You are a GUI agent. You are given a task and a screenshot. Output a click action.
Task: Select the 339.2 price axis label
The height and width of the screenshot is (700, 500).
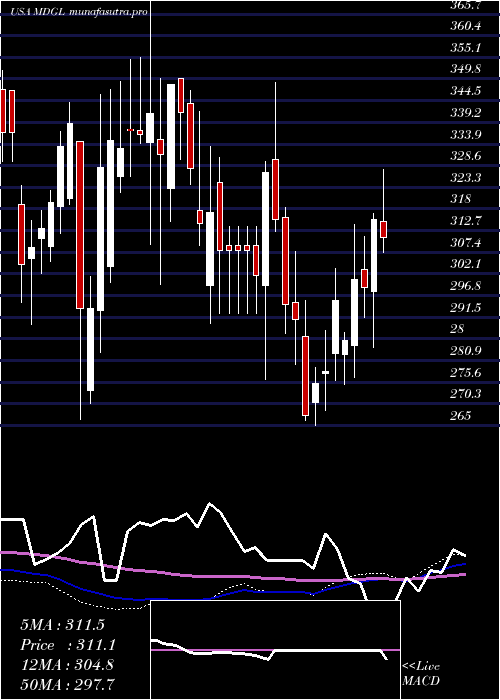click(x=466, y=113)
